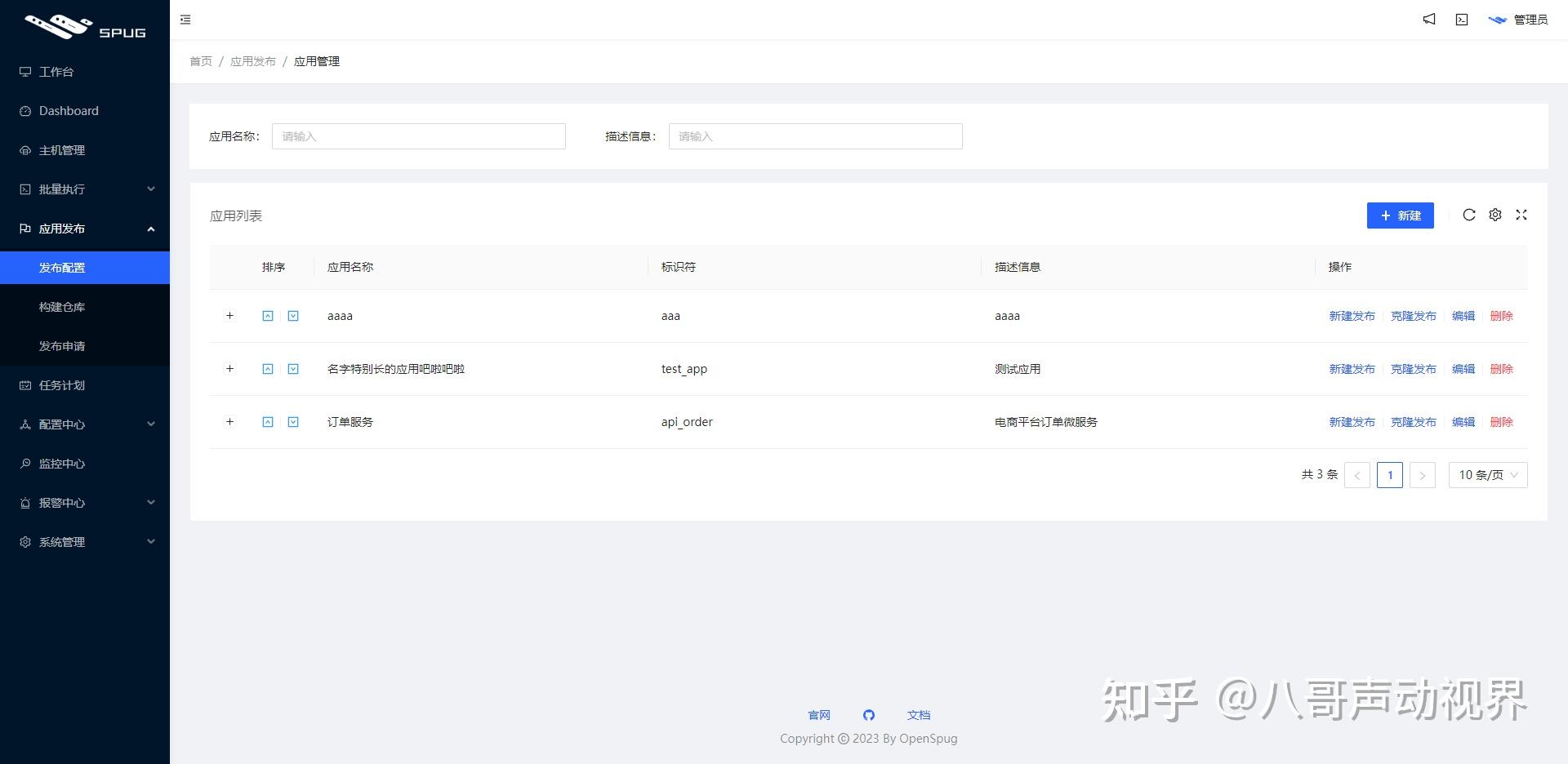Open the 发布申请 menu item
The width and height of the screenshot is (1568, 764).
[x=61, y=345]
